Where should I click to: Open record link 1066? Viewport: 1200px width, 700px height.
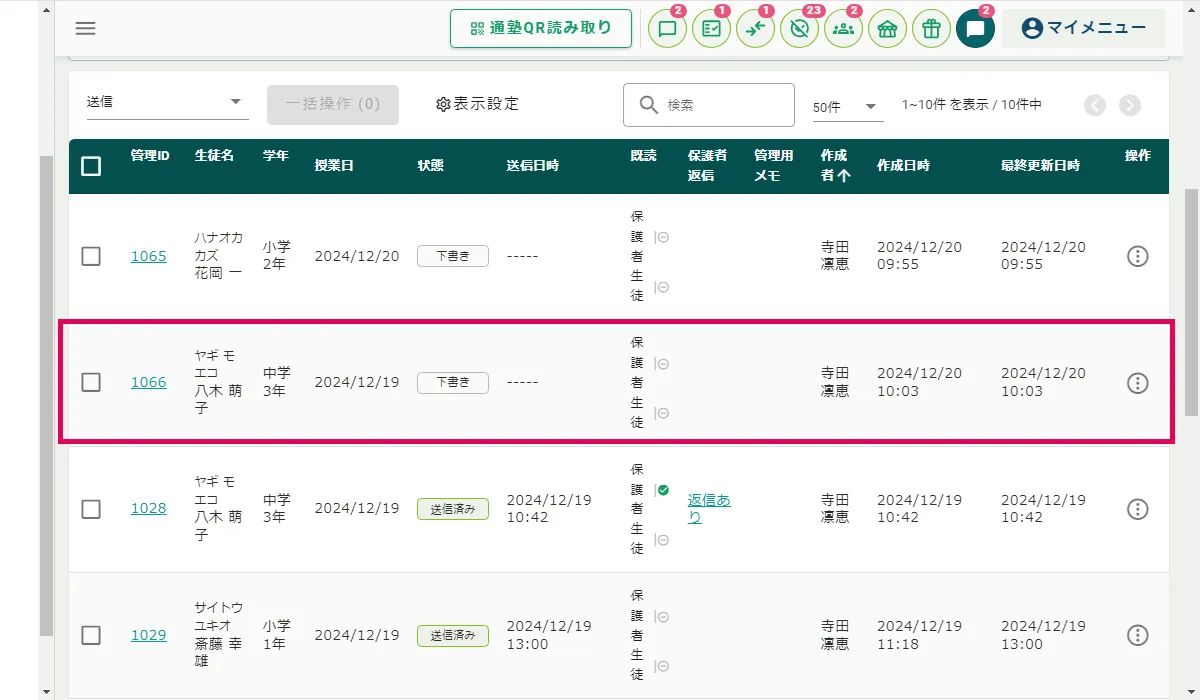(x=149, y=382)
